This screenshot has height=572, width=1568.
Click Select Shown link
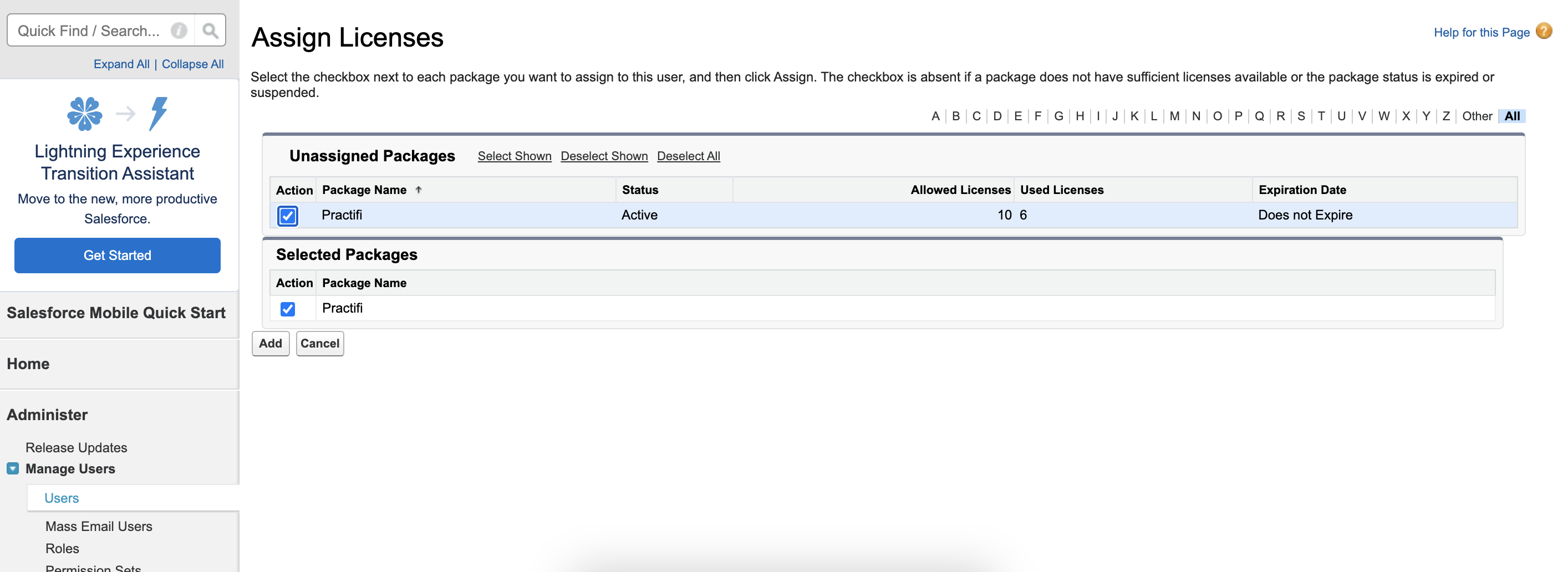tap(515, 156)
